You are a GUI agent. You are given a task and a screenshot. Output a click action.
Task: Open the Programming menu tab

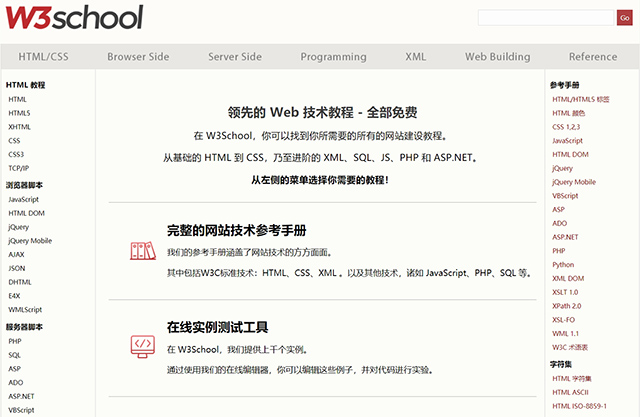point(333,57)
